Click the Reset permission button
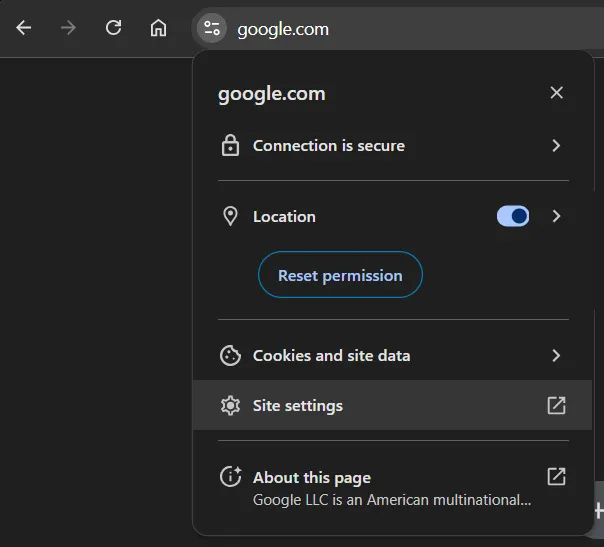This screenshot has width=604, height=547. tap(340, 275)
